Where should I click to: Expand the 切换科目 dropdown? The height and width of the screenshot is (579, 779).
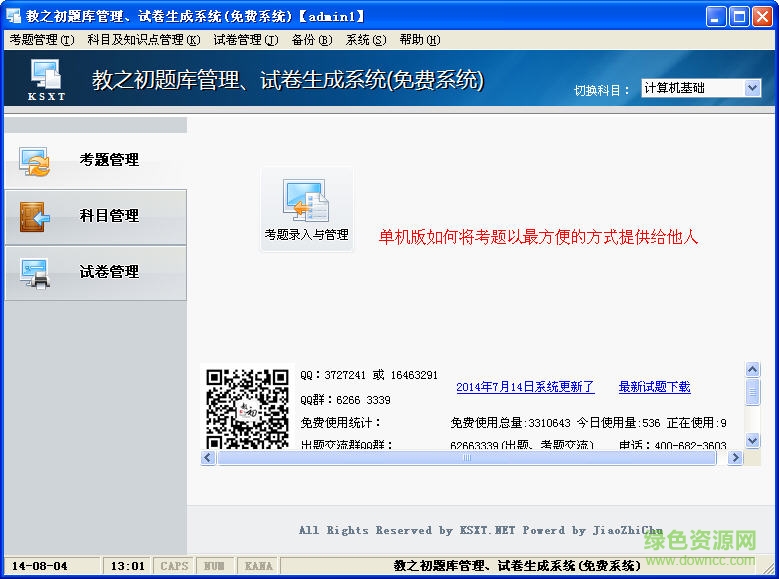point(752,88)
